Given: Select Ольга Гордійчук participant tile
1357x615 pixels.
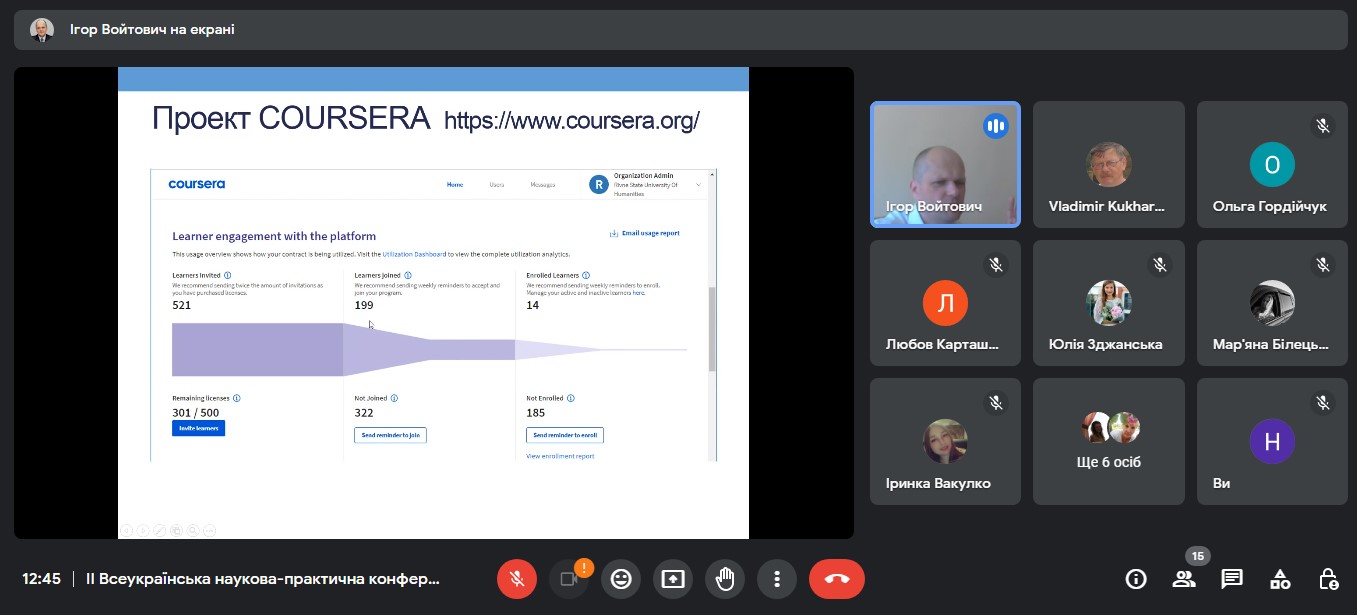Looking at the screenshot, I should pyautogui.click(x=1272, y=165).
